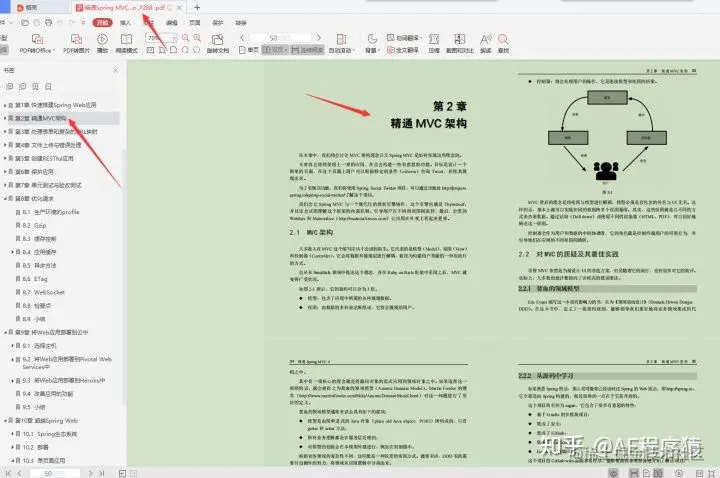The image size is (720, 478).
Task: Expand 第1章 bookmark node
Action: click(x=5, y=105)
